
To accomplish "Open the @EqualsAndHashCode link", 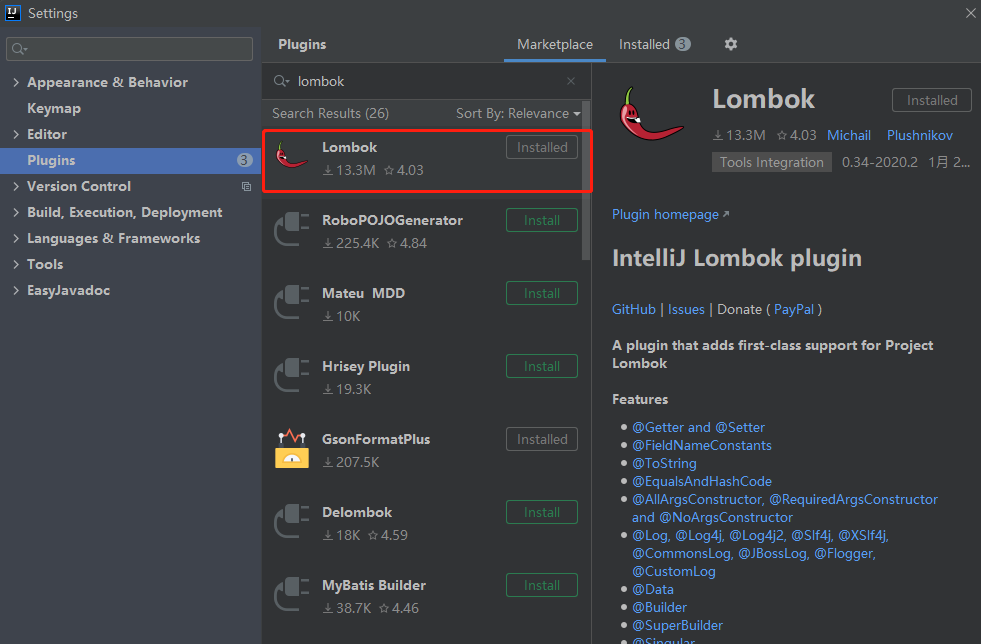I will (701, 481).
